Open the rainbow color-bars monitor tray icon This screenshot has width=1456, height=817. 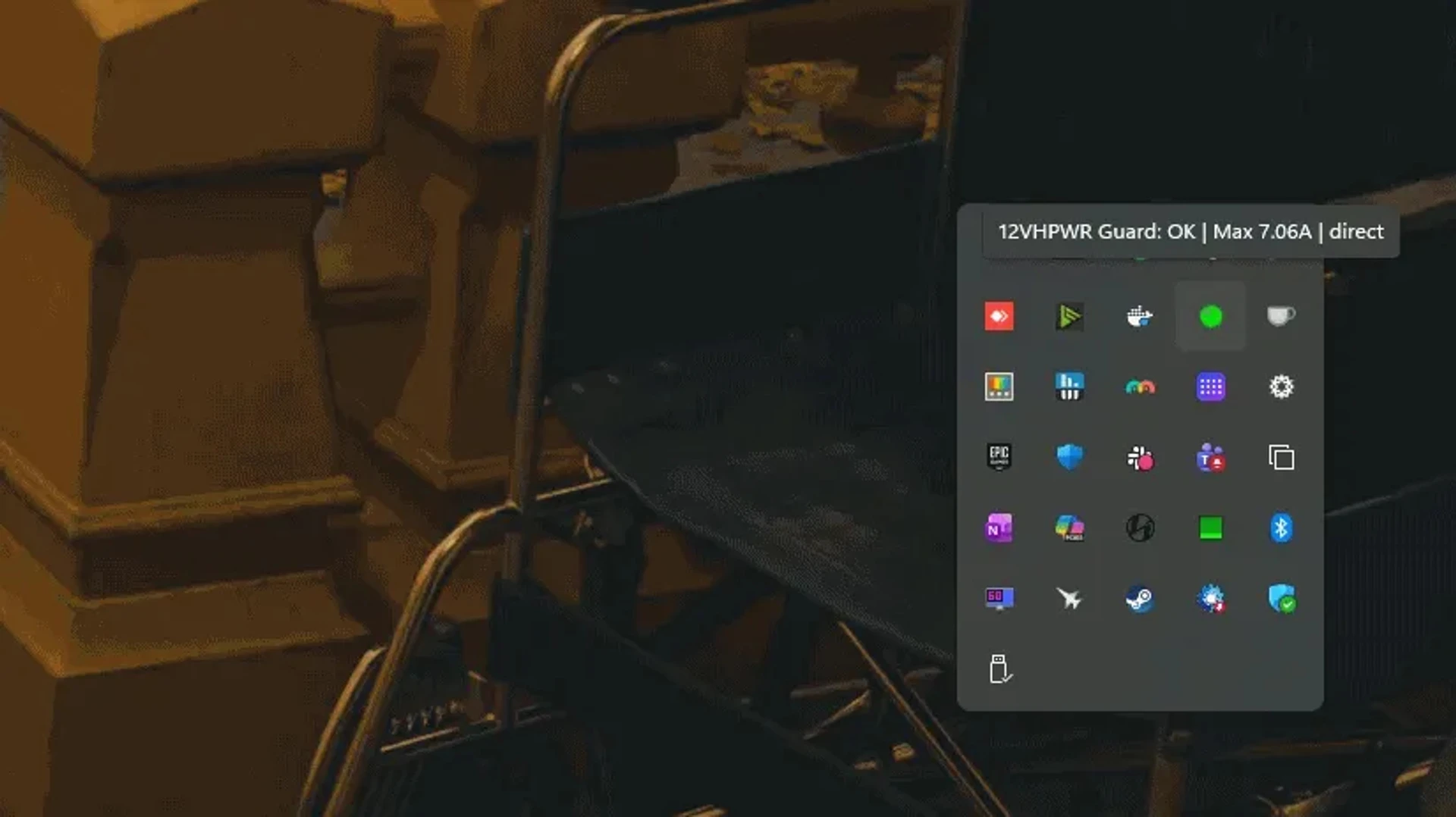(x=999, y=387)
